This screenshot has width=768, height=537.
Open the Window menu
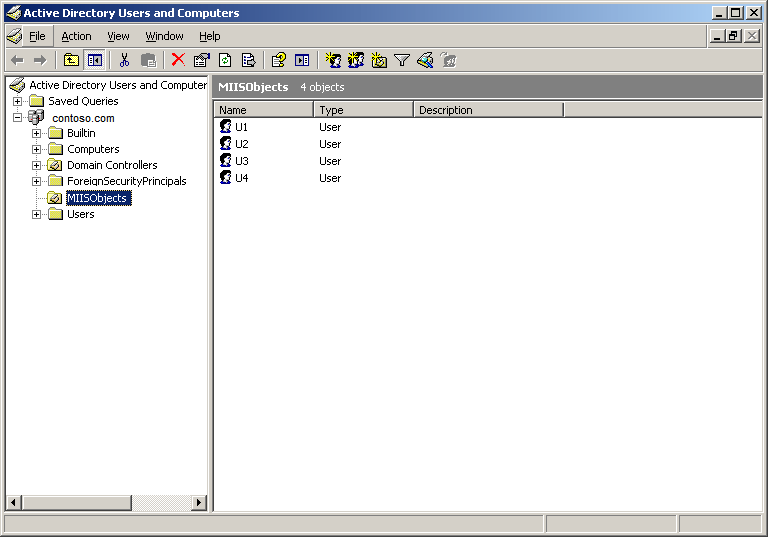(x=165, y=36)
